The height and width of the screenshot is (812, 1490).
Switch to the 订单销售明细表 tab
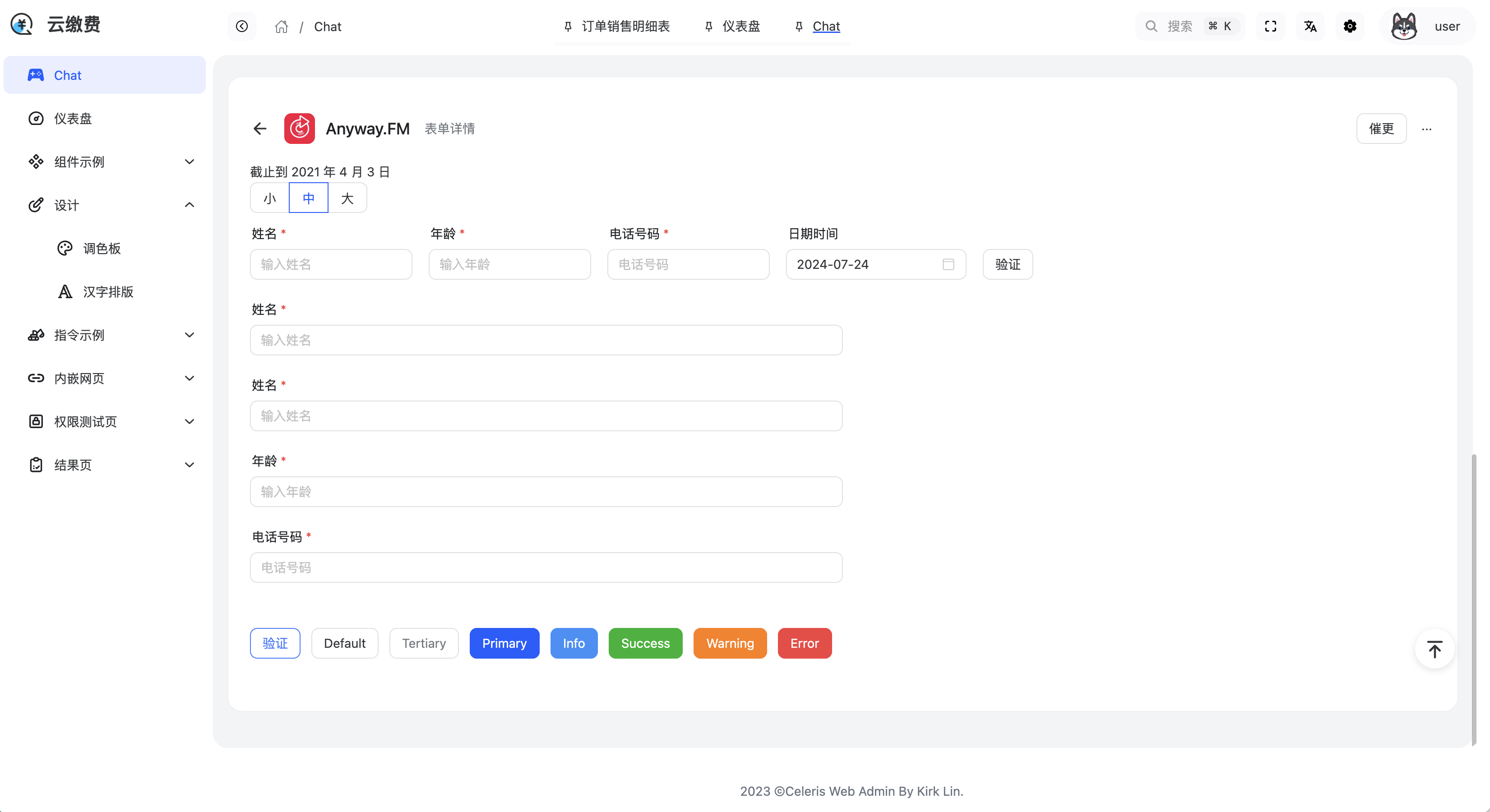tap(625, 27)
